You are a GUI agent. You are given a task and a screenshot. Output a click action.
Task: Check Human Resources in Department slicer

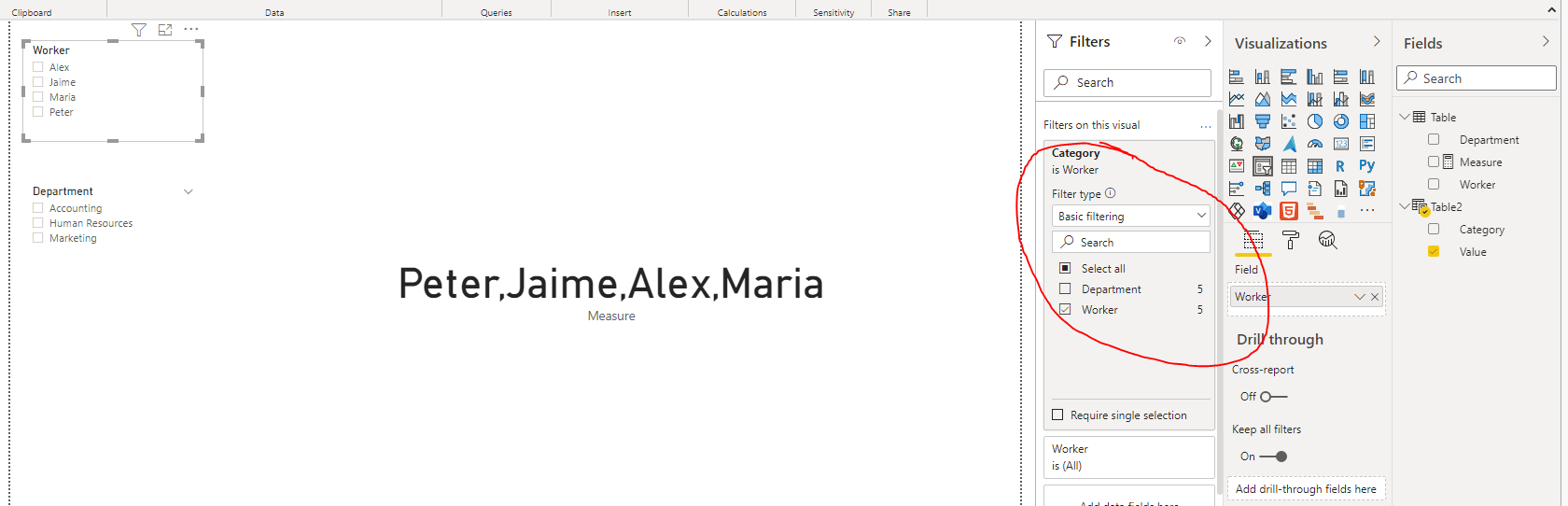[38, 223]
